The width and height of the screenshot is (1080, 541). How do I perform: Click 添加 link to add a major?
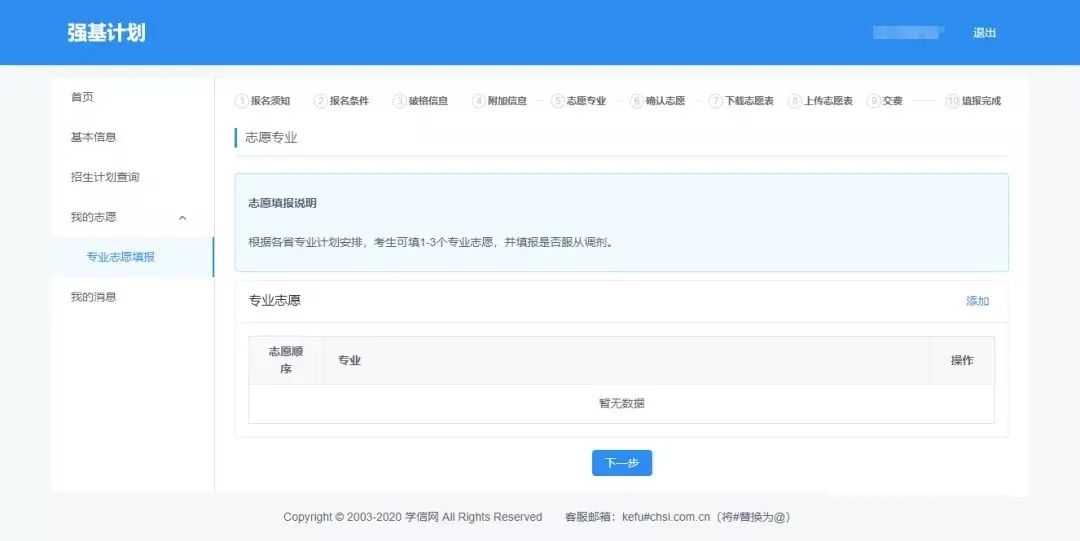tap(977, 301)
